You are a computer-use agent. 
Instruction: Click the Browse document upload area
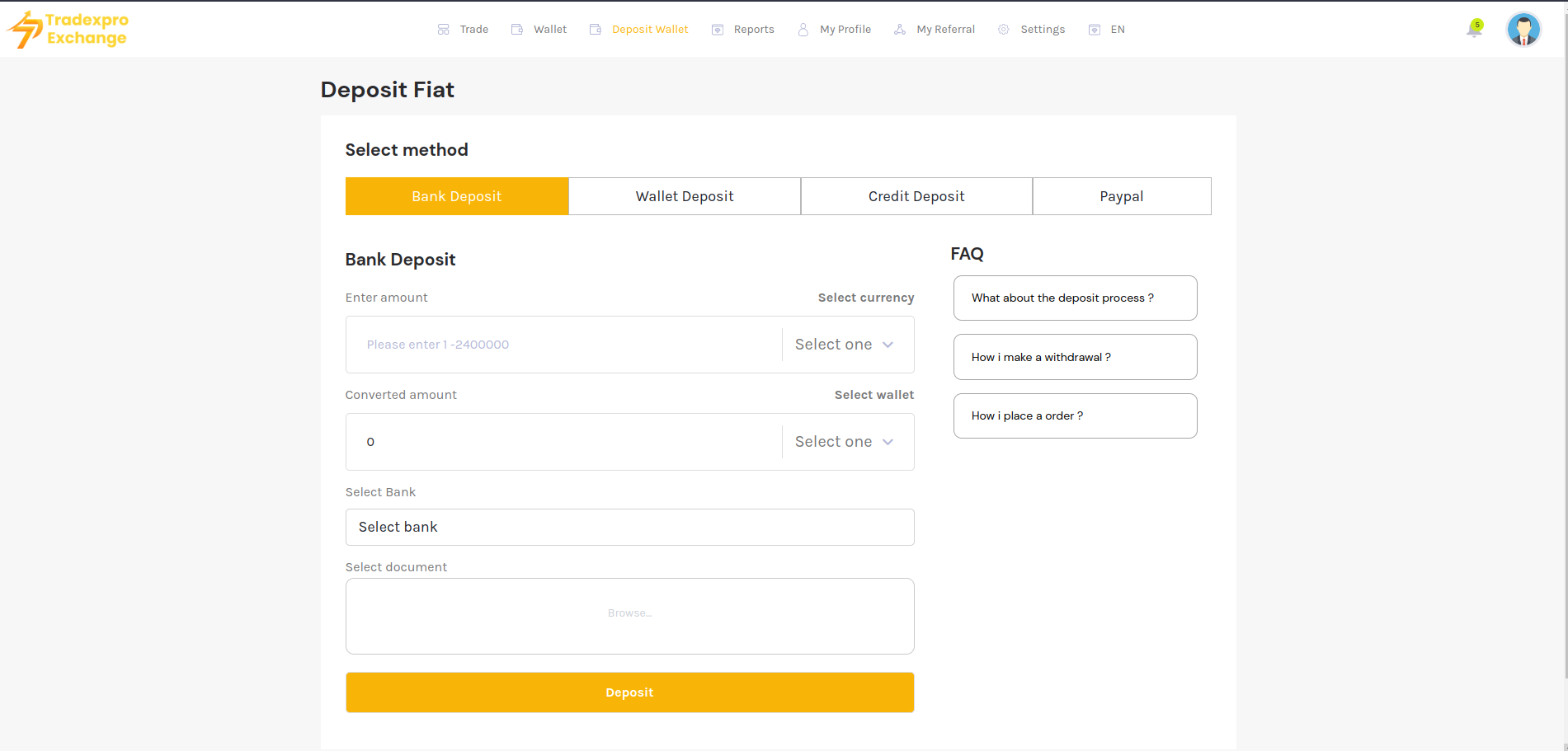[629, 615]
